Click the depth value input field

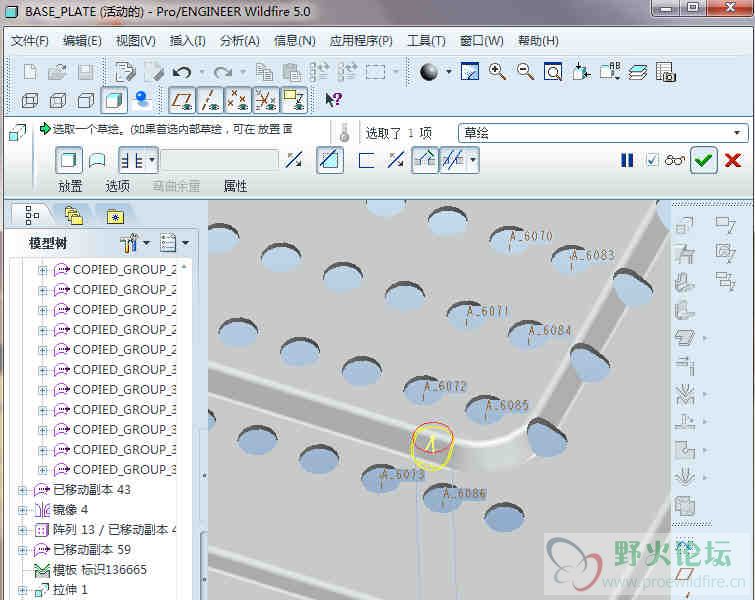coord(220,160)
